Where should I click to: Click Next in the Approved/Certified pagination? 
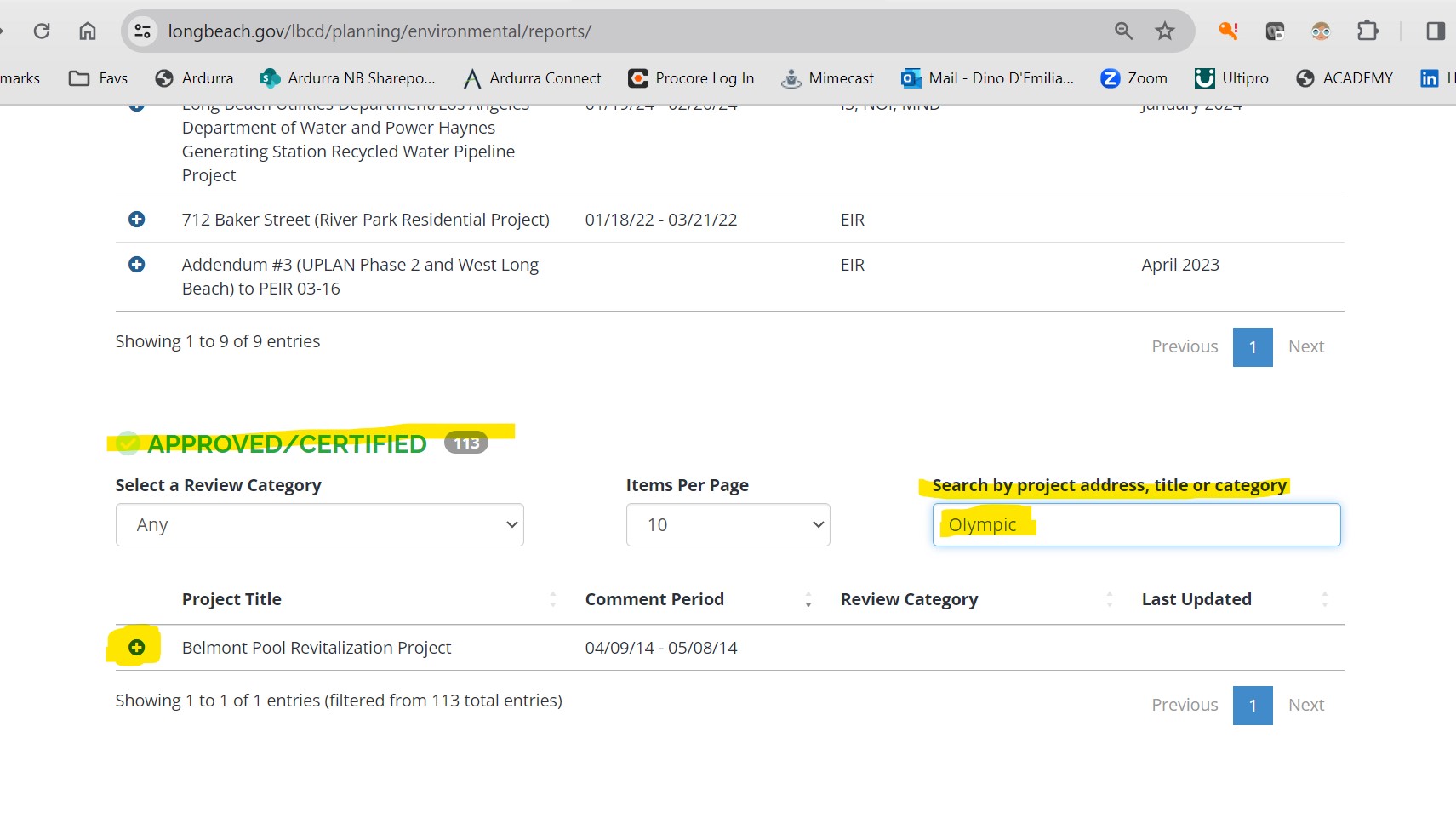(1305, 706)
